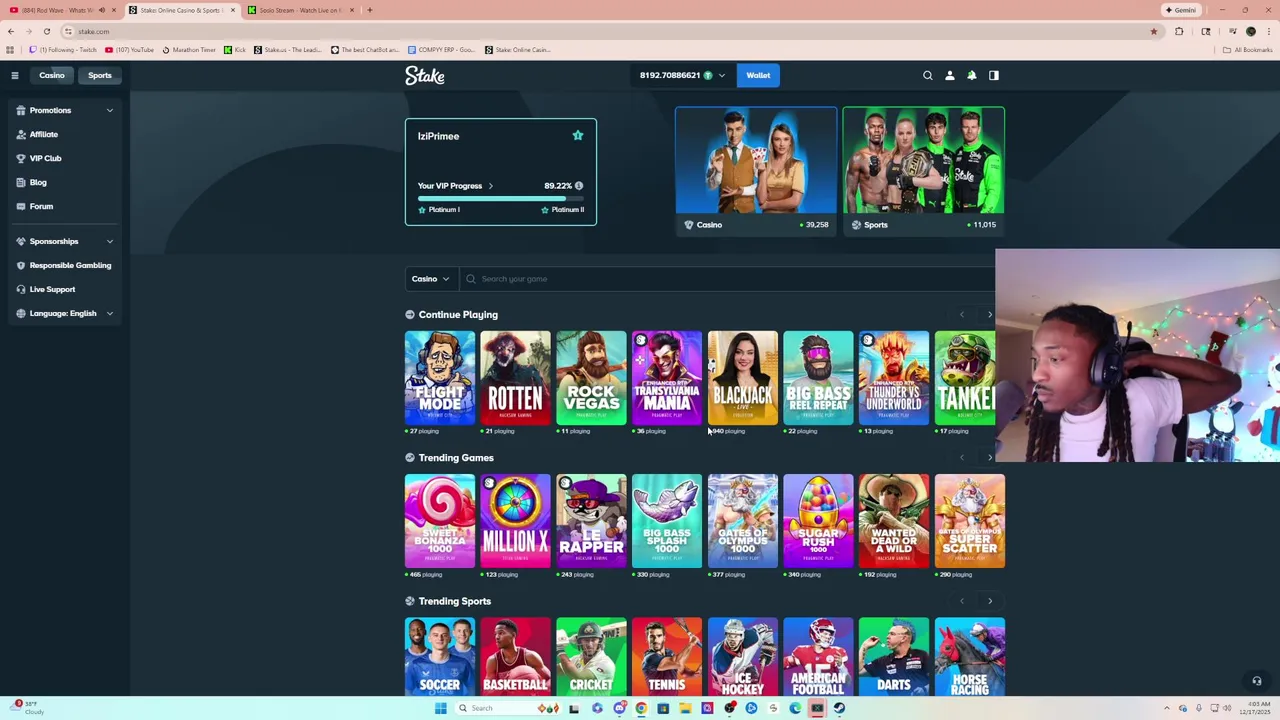Image resolution: width=1280 pixels, height=720 pixels.
Task: Reload the page in Chrome
Action: (x=46, y=31)
